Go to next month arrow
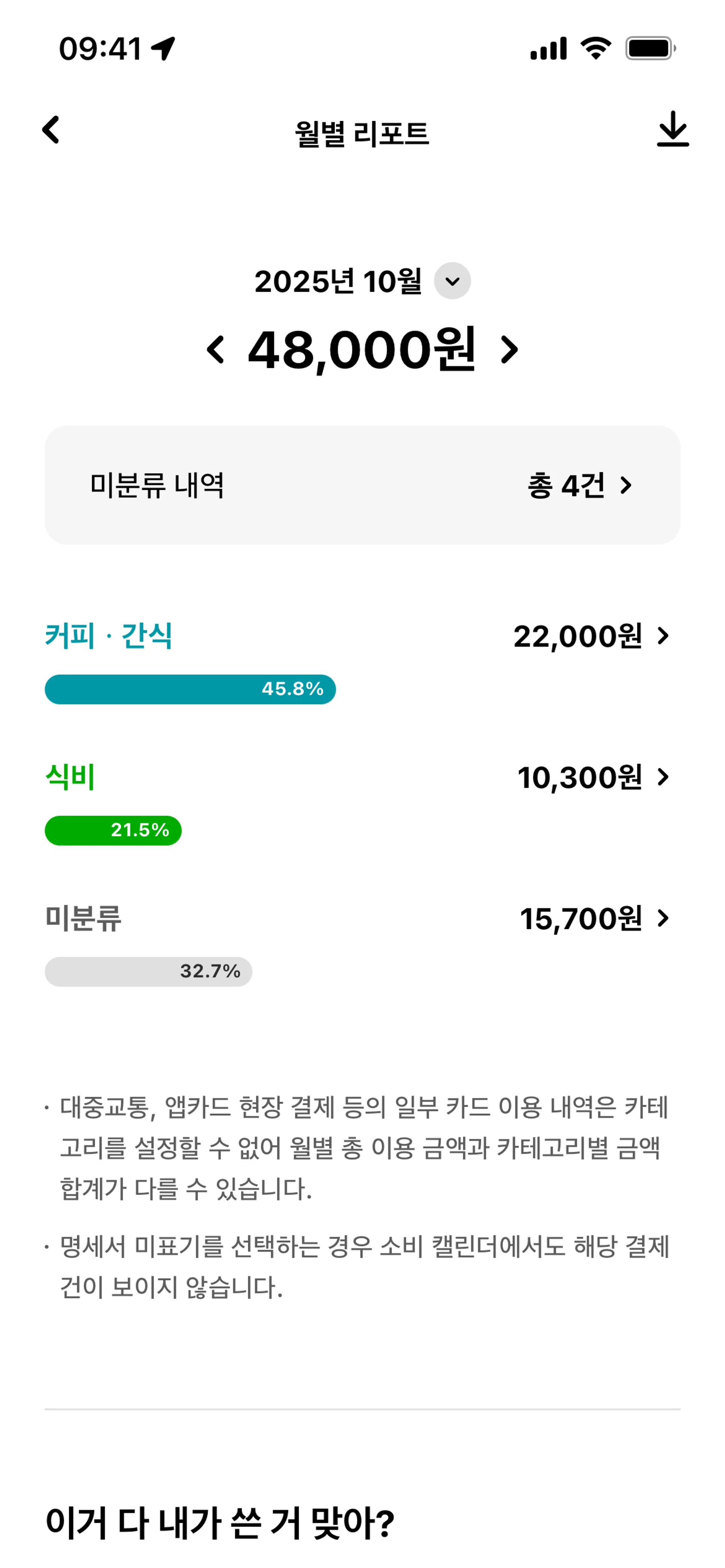The image size is (725, 1568). point(509,350)
